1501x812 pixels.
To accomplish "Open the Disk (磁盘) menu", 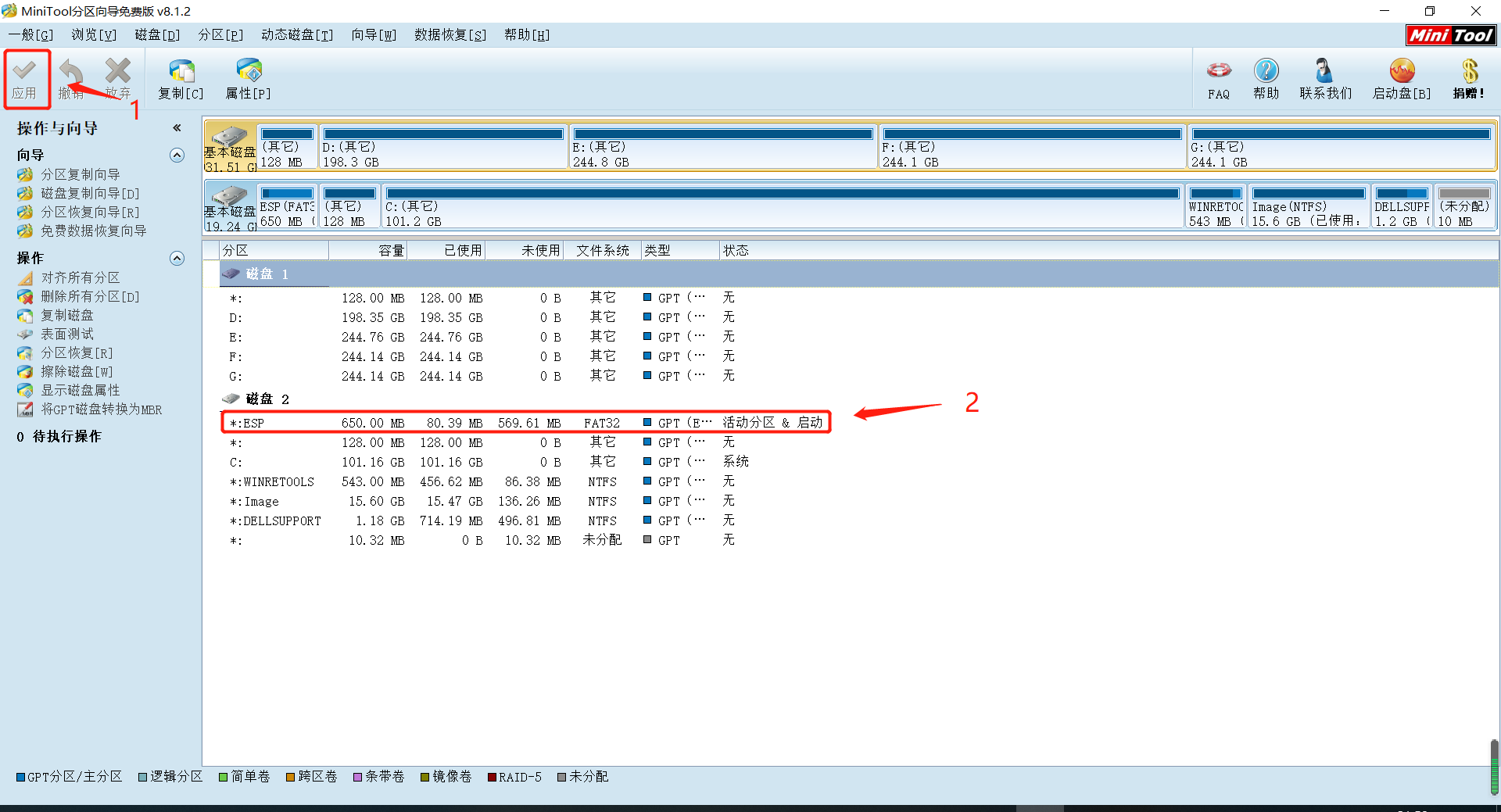I will point(157,35).
